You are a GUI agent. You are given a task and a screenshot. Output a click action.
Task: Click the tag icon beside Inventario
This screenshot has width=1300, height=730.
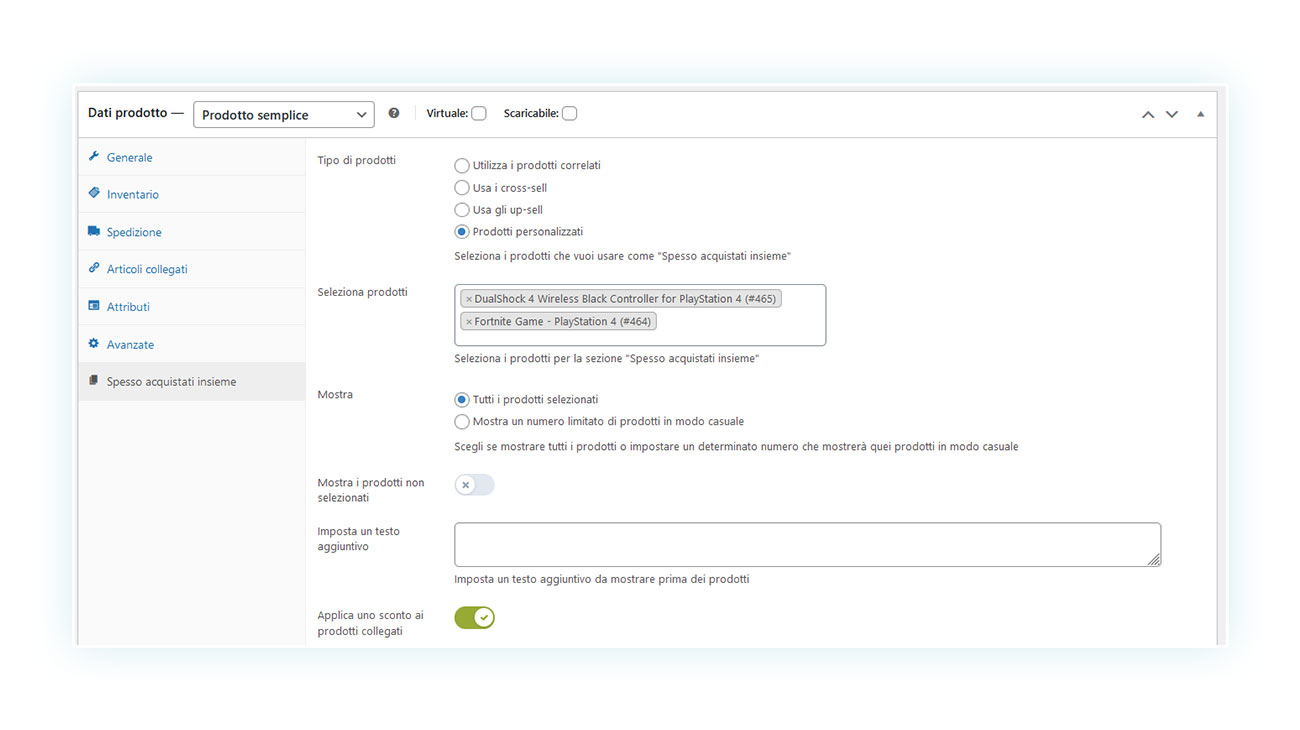pos(94,194)
